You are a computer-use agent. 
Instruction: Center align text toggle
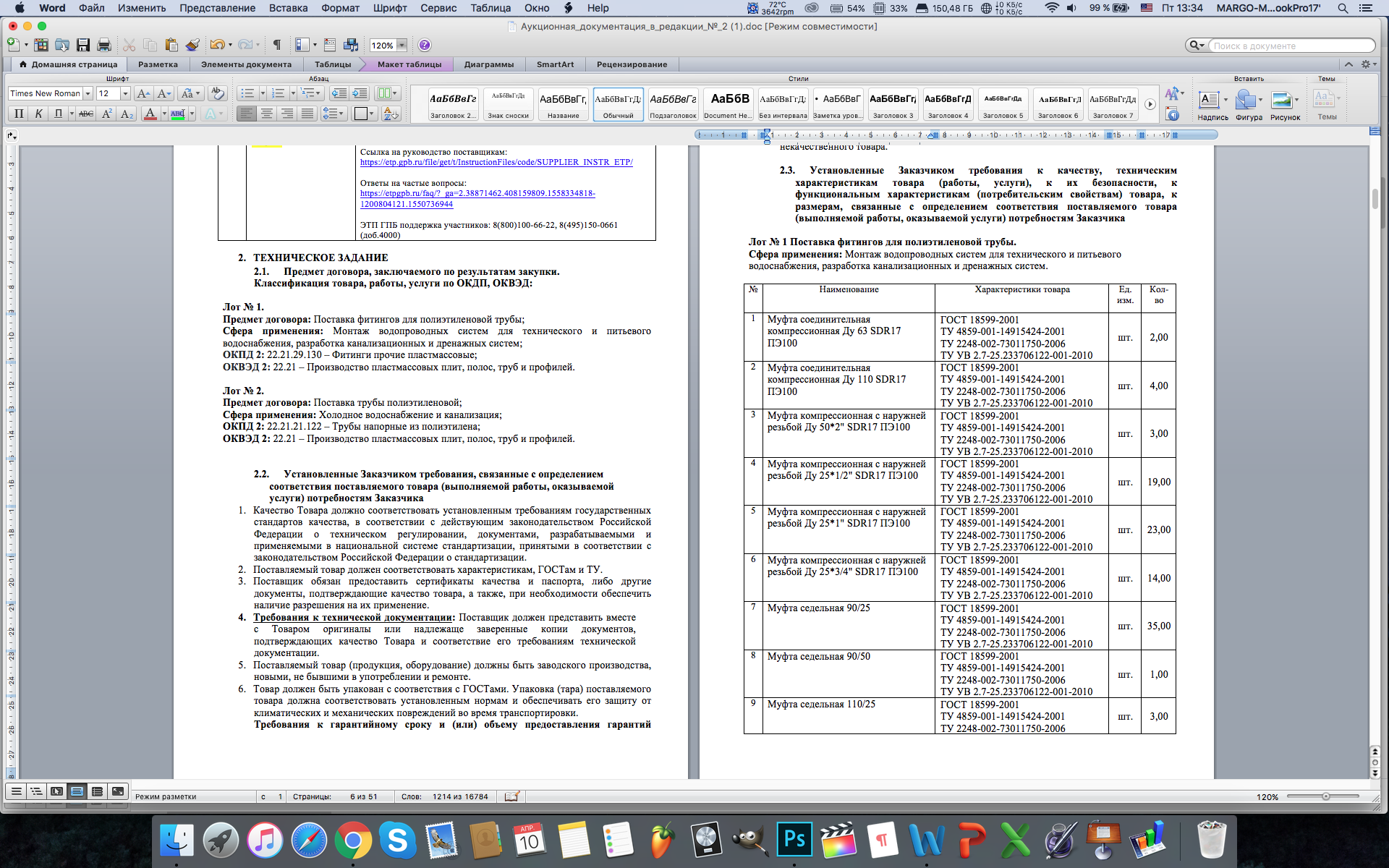pyautogui.click(x=267, y=114)
